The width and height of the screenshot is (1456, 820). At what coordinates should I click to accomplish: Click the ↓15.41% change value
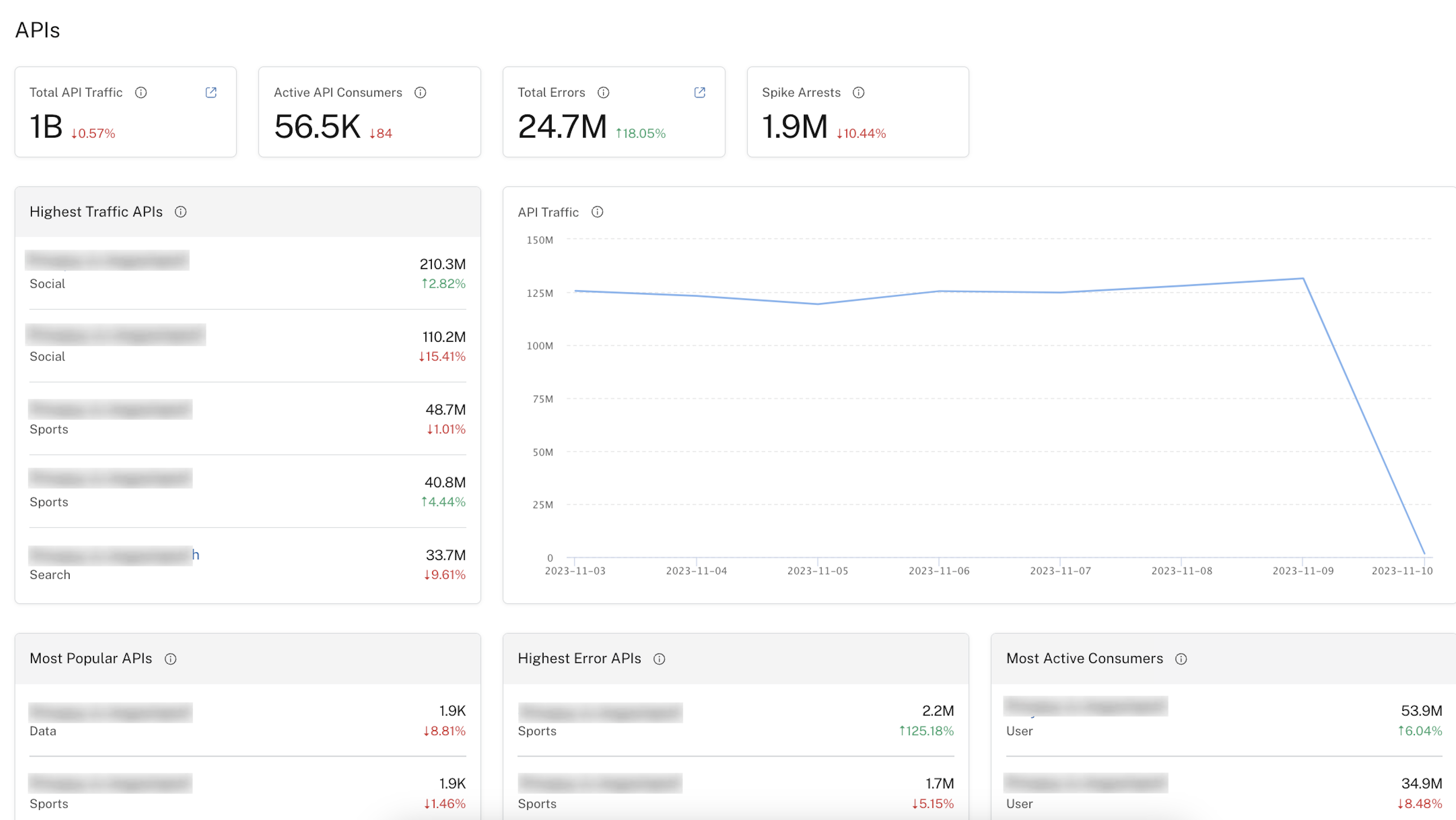pos(442,357)
